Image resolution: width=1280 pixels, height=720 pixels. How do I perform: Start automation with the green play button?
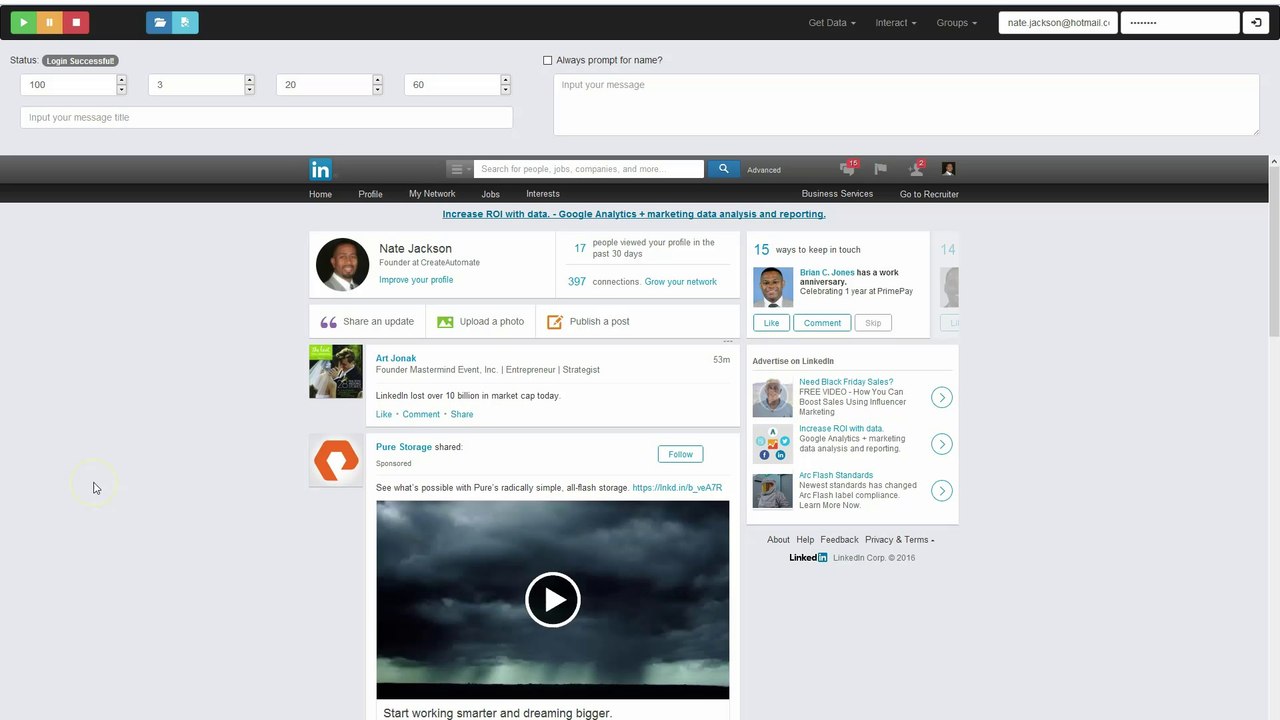23,22
